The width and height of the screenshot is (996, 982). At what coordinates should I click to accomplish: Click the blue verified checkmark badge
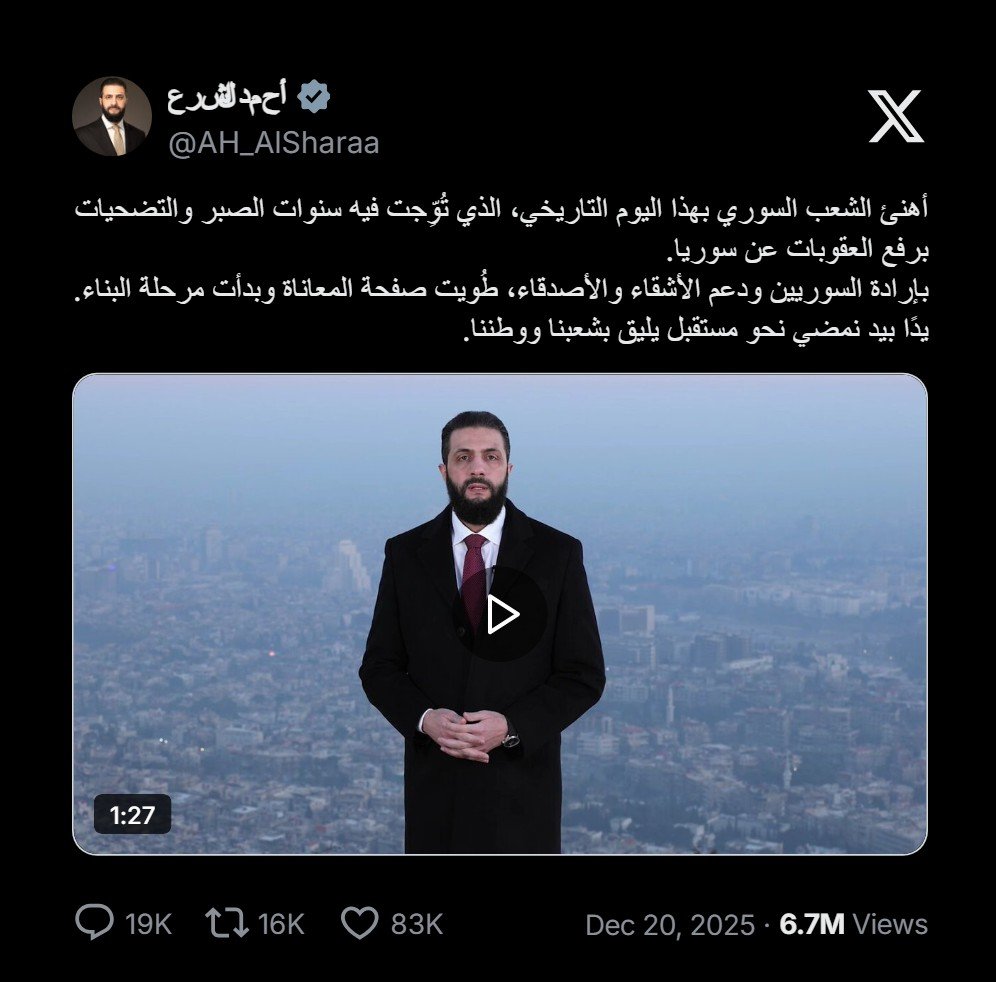(314, 97)
